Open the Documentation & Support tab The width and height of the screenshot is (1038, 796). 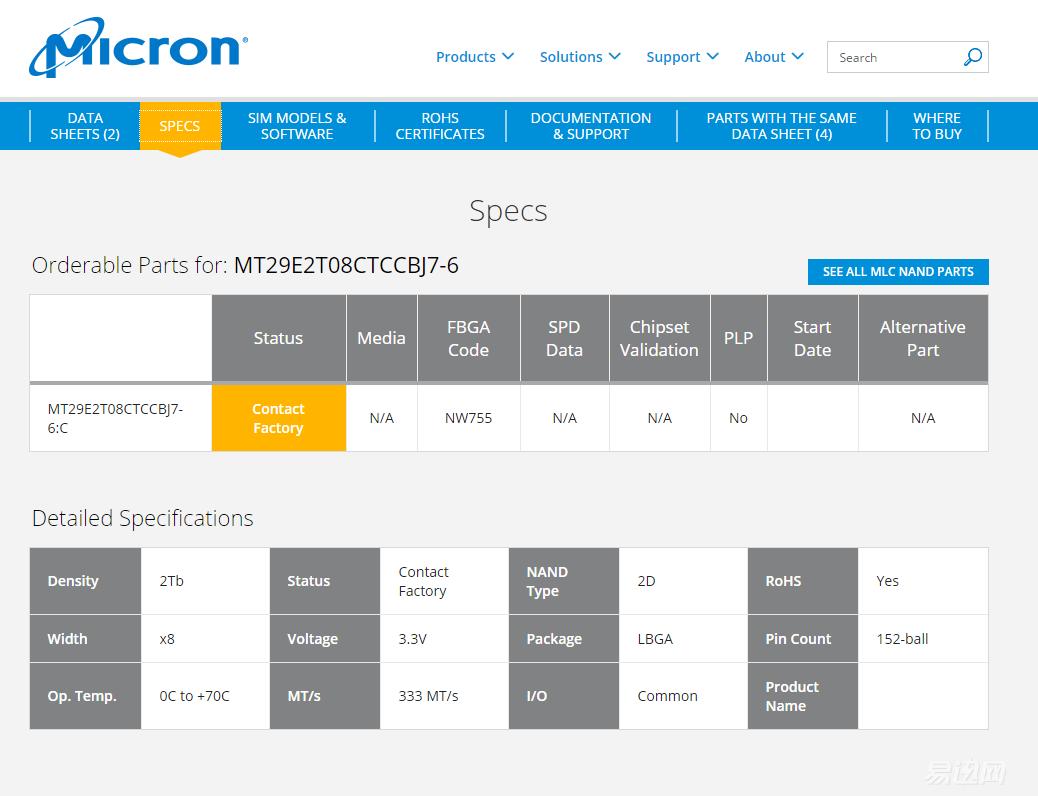pos(590,126)
